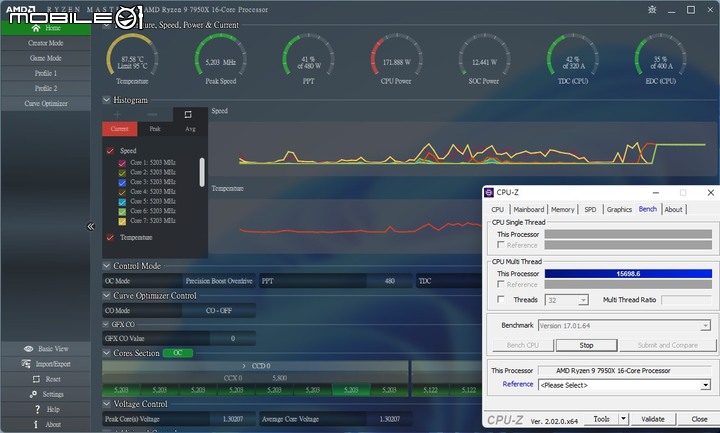Select Profile 2 in sidebar
Screen dimensions: 720x433
[x=45, y=89]
